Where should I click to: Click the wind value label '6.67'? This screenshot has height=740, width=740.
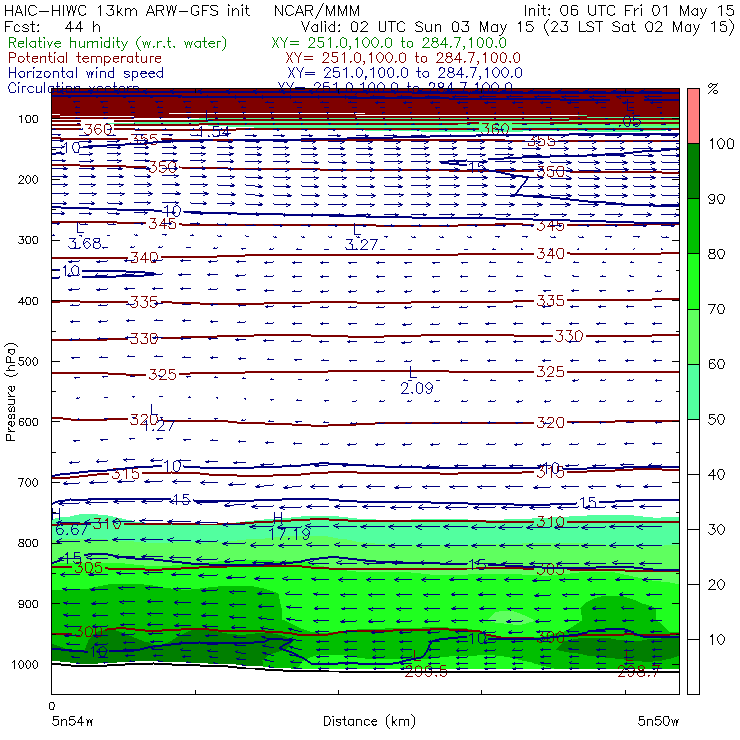72,530
